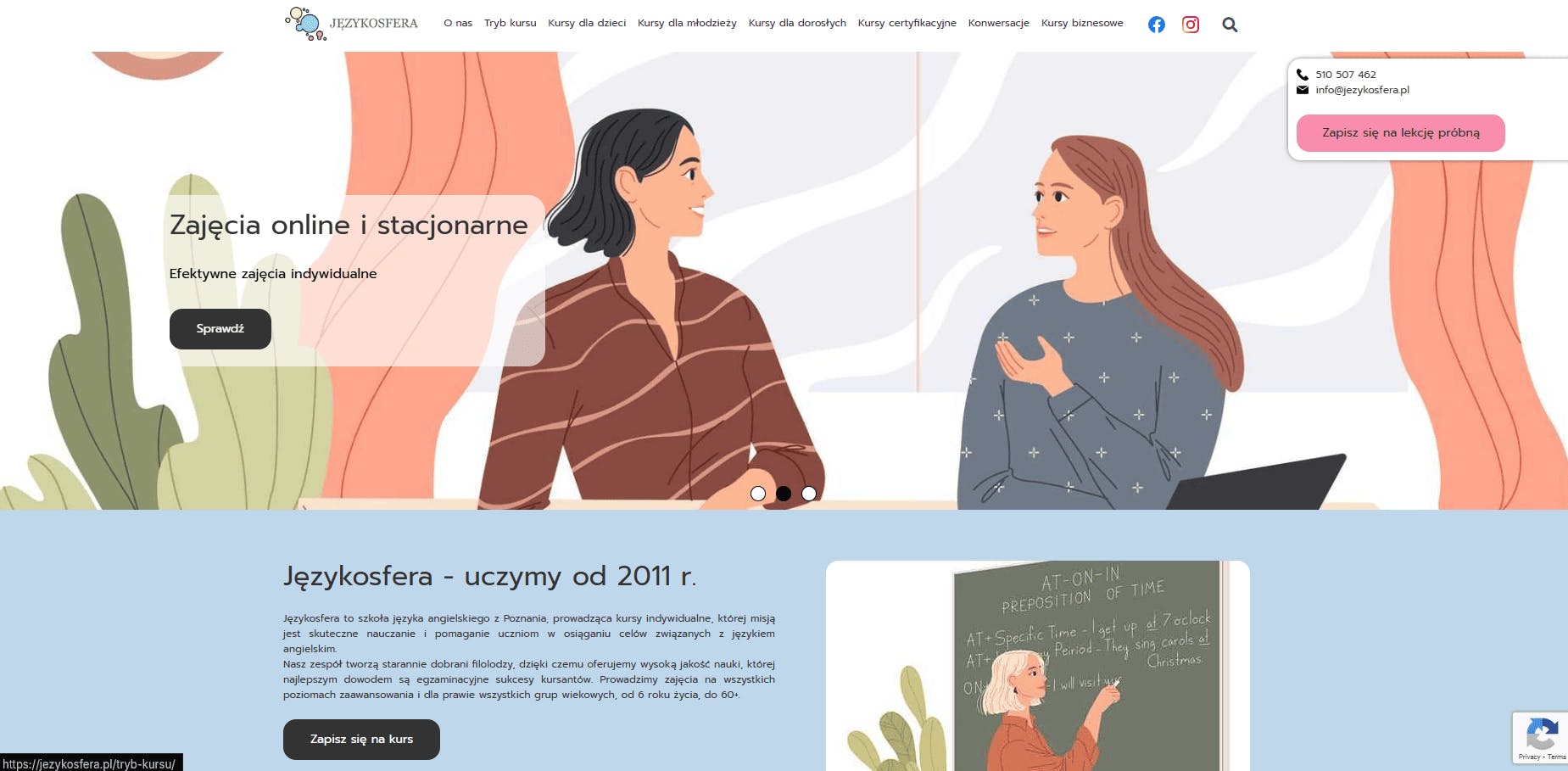Click the info@jezykosfera.pl email link
Viewport: 1568px width, 771px height.
[1363, 90]
